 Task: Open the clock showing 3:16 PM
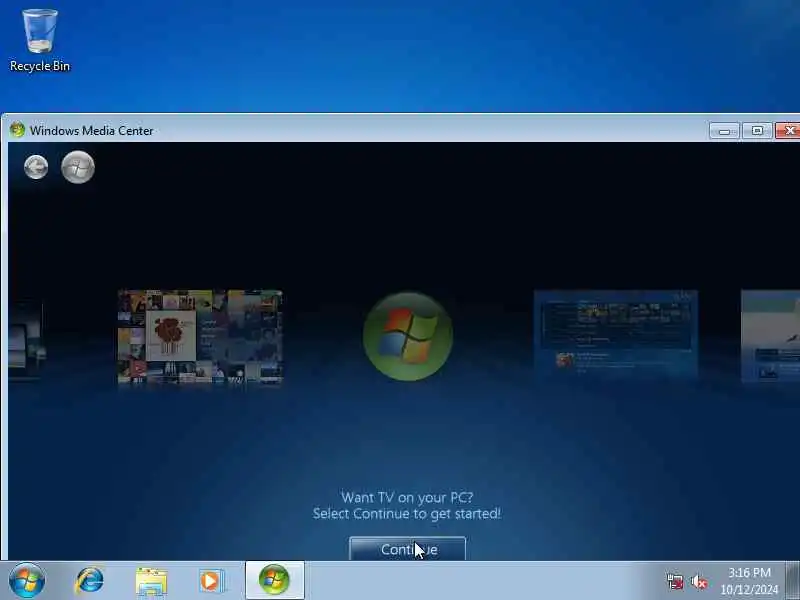[x=749, y=581]
